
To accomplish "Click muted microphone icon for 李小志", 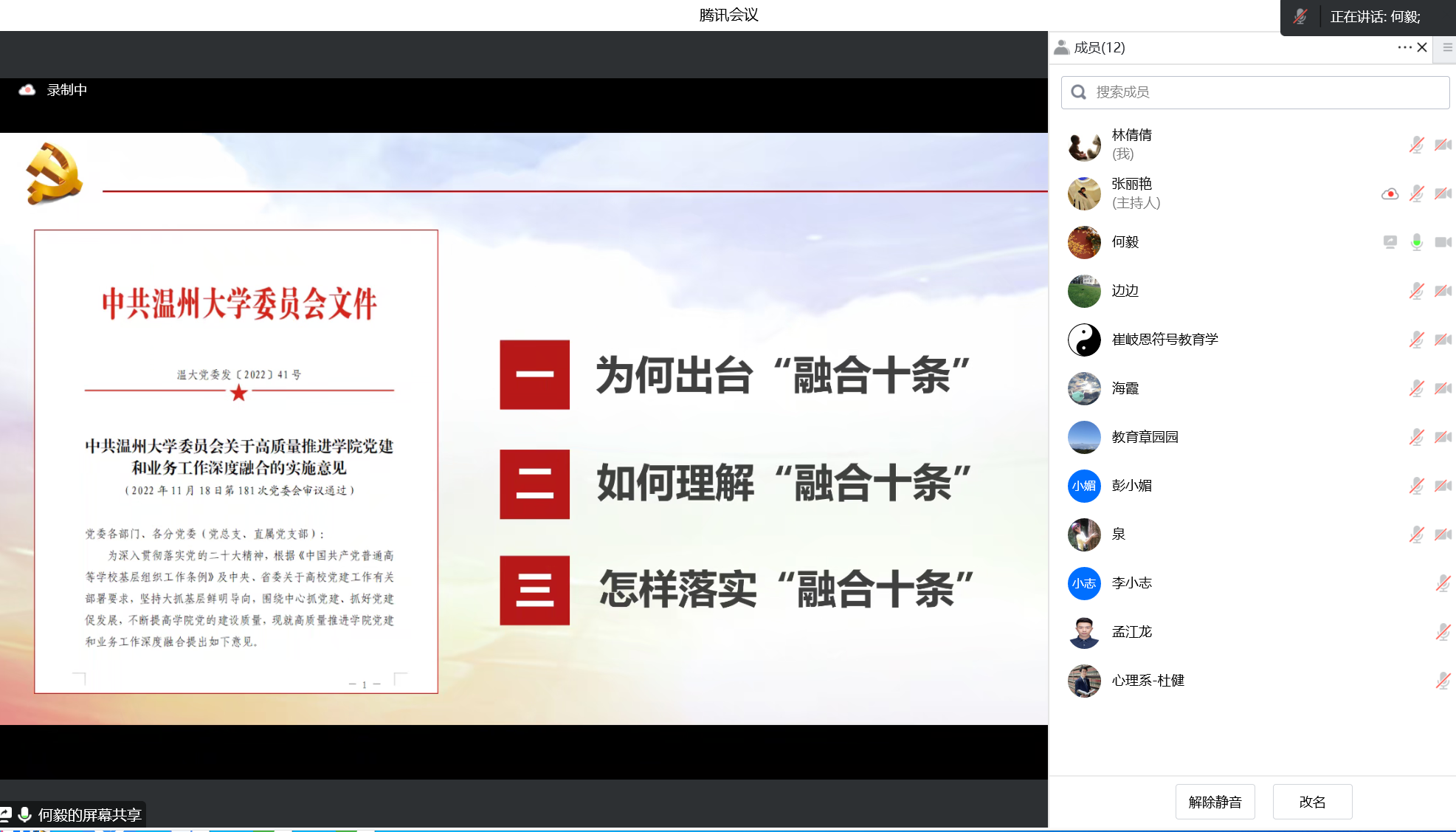I will pyautogui.click(x=1443, y=583).
